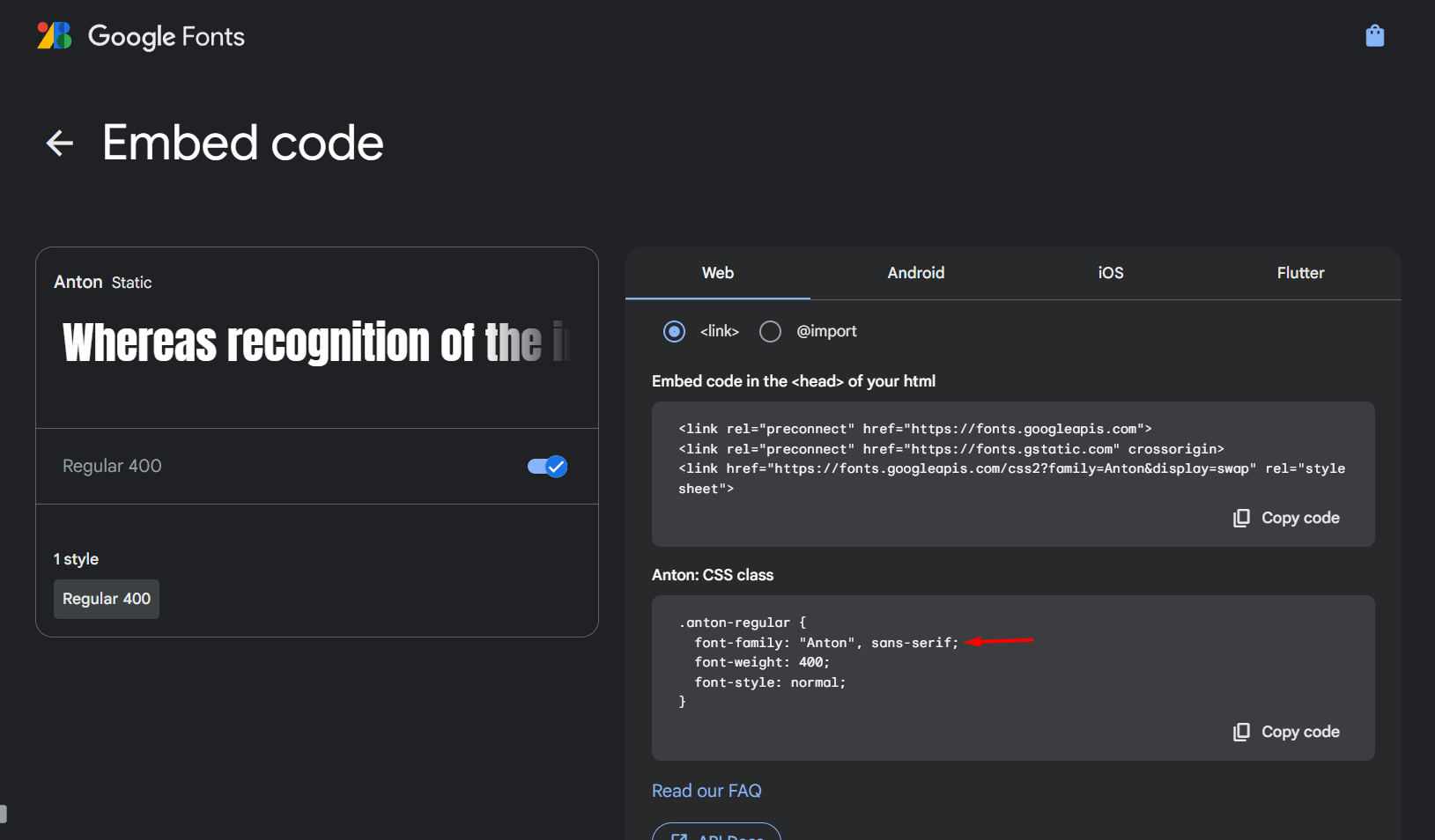Screen dimensions: 1435x840
Task: Switch to the Flutter tab
Action: [1300, 273]
